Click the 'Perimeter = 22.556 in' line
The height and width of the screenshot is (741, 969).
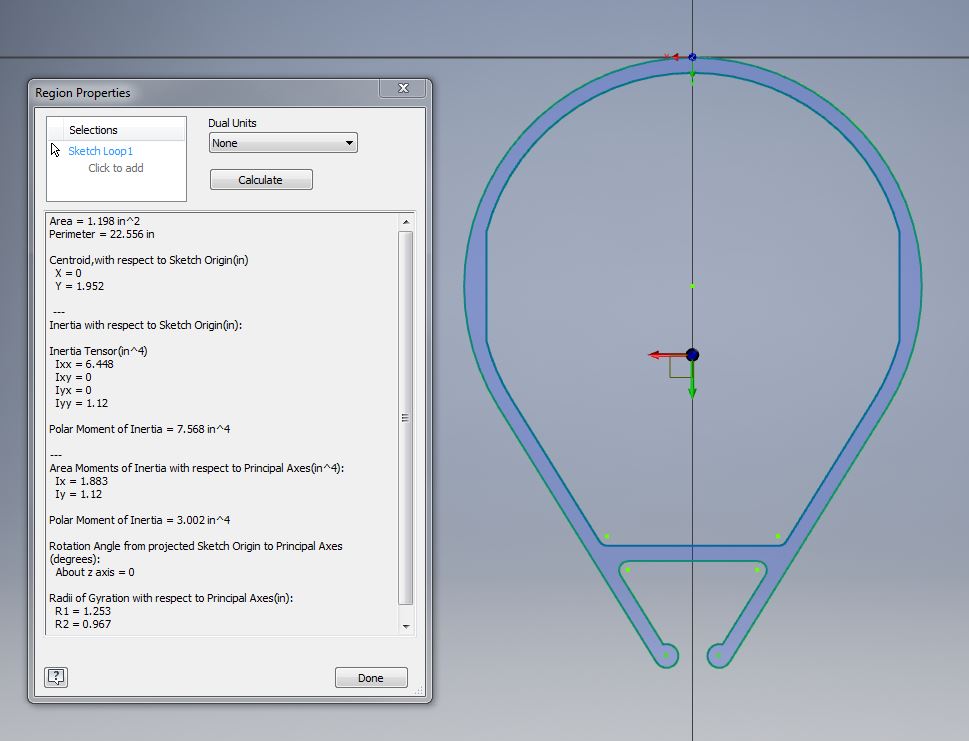pyautogui.click(x=102, y=234)
